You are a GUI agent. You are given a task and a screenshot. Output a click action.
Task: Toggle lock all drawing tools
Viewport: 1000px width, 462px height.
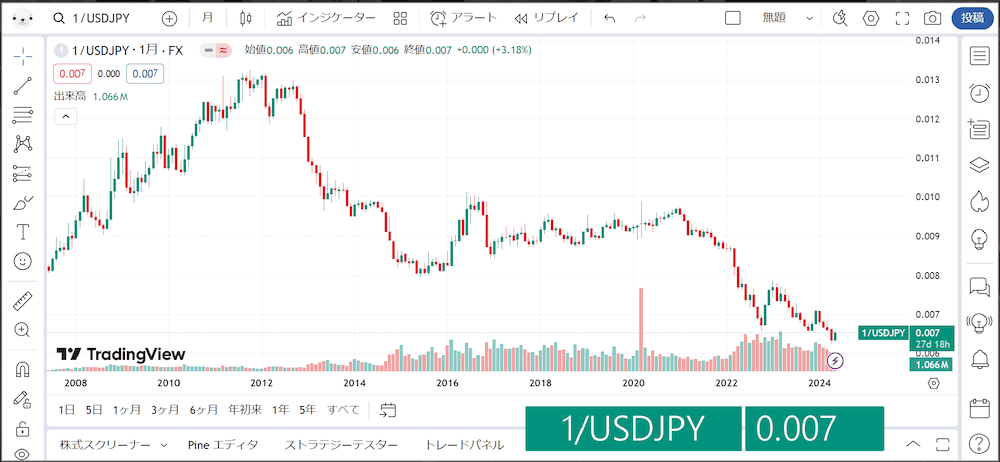[x=23, y=427]
